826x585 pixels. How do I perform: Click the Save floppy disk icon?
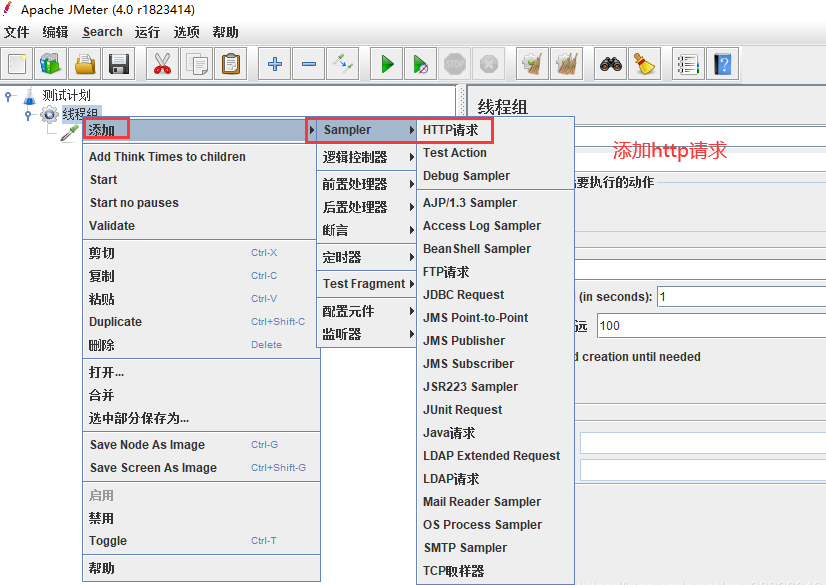click(x=119, y=64)
